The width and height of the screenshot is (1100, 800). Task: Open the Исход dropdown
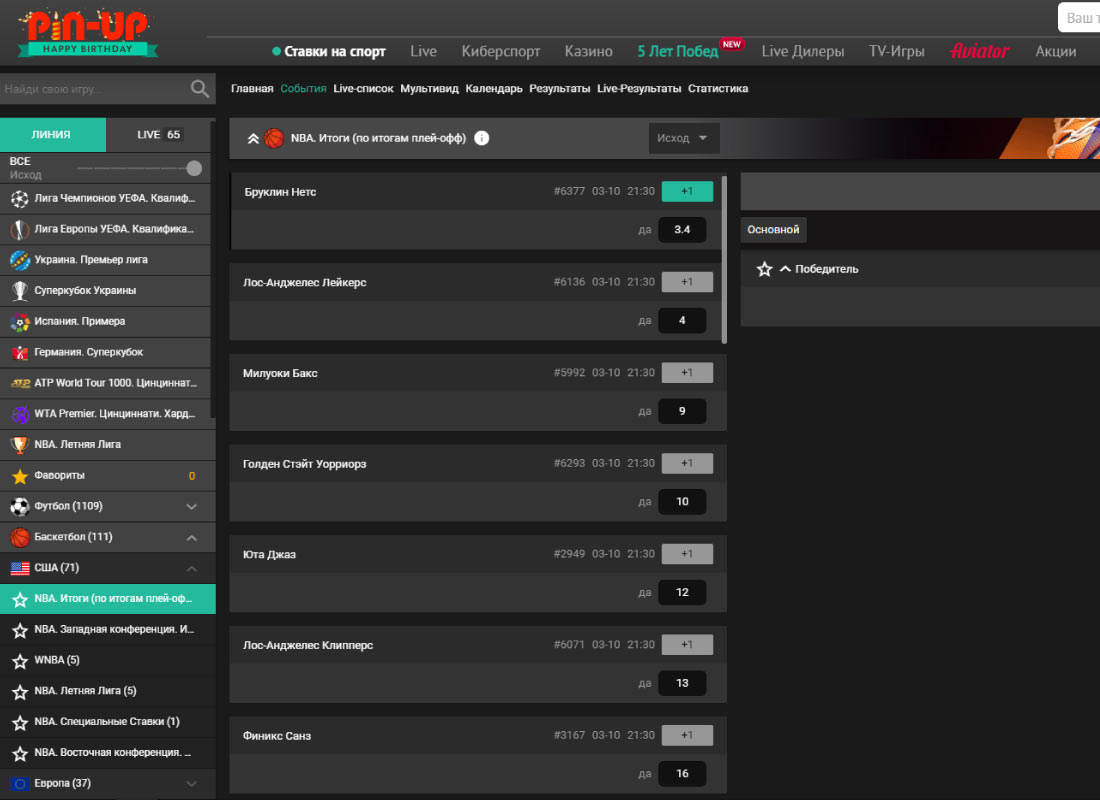tap(683, 139)
